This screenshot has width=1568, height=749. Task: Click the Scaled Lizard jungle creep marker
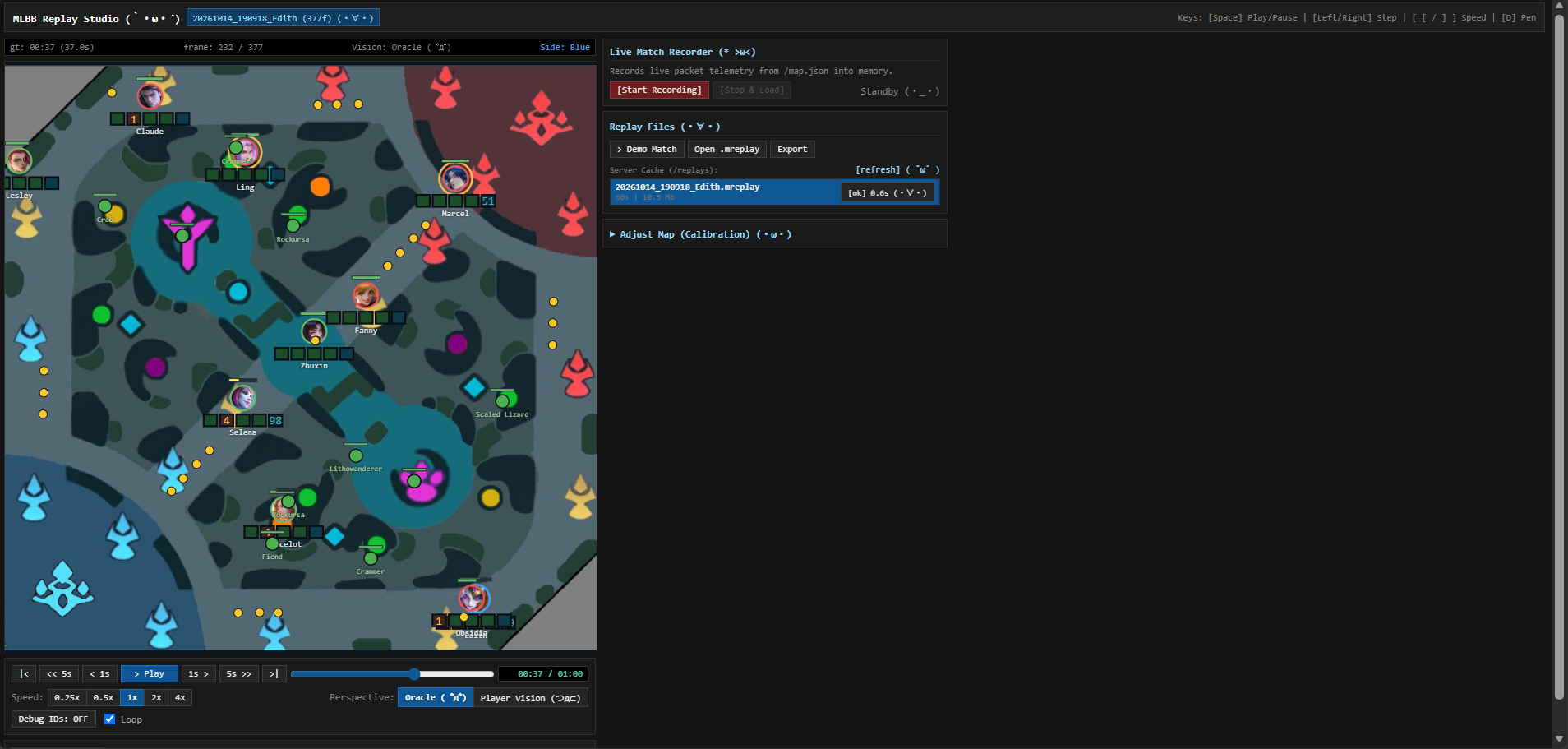pos(502,401)
